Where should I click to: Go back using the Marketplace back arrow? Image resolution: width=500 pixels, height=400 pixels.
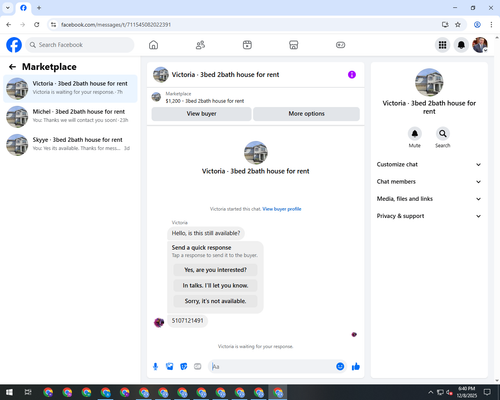[12, 67]
